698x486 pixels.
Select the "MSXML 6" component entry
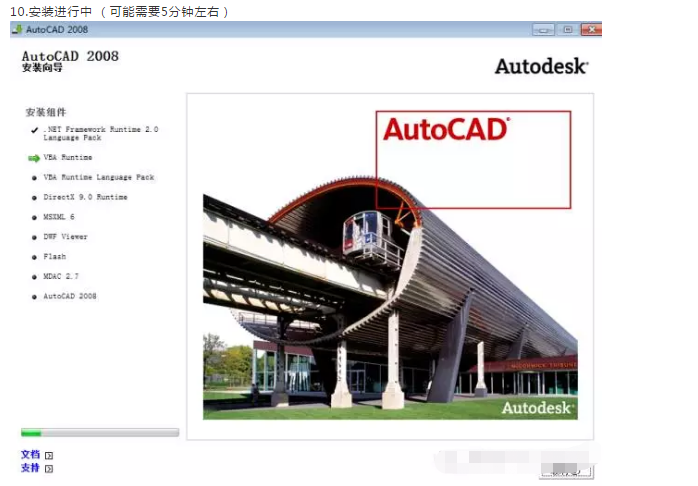coord(59,217)
